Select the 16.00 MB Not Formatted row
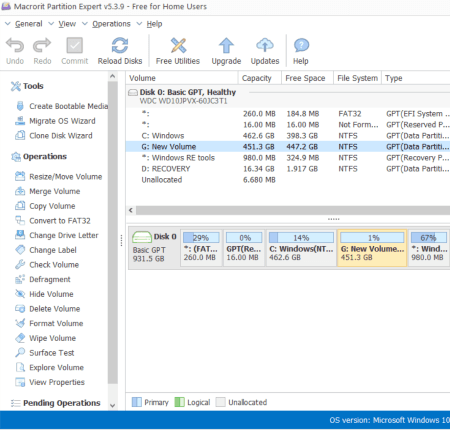The height and width of the screenshot is (430, 450). tap(288, 125)
